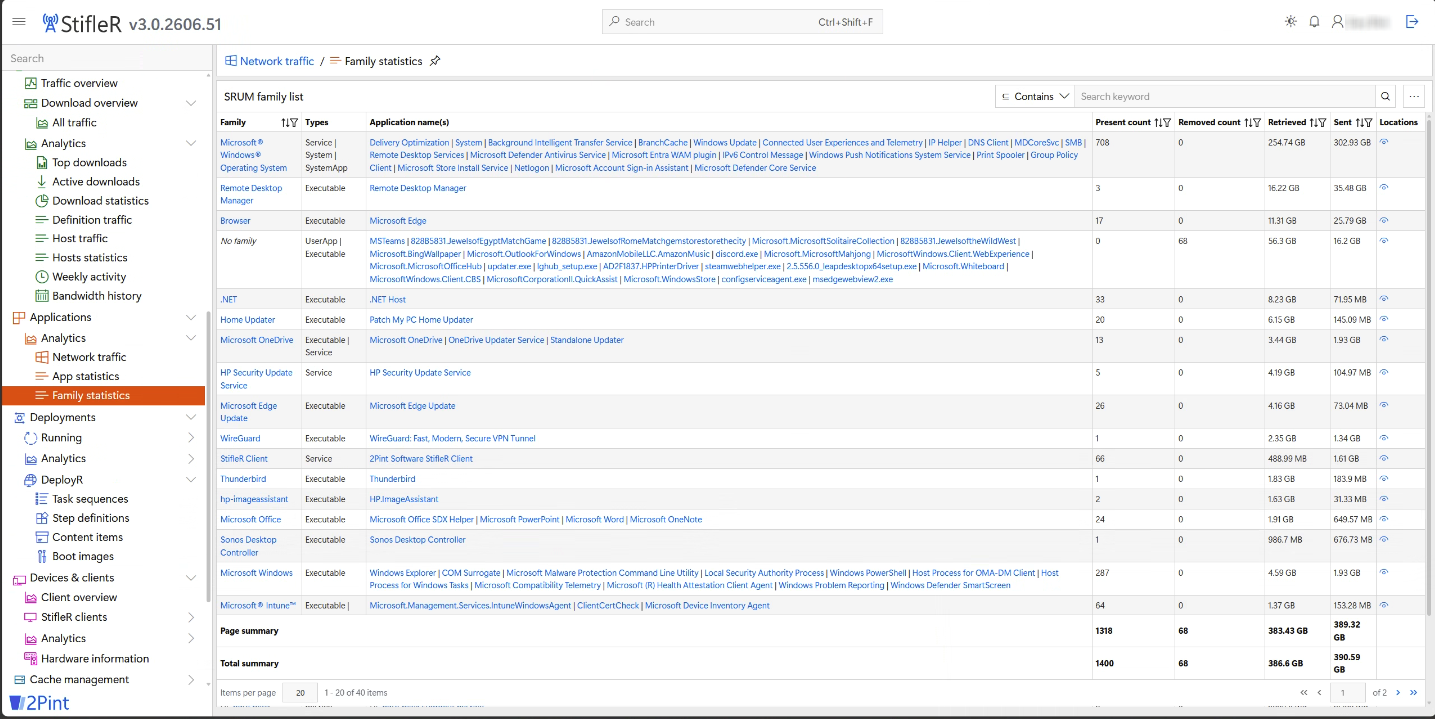Click the Microsoft PowerPoint application link
The width and height of the screenshot is (1435, 719).
click(x=519, y=520)
